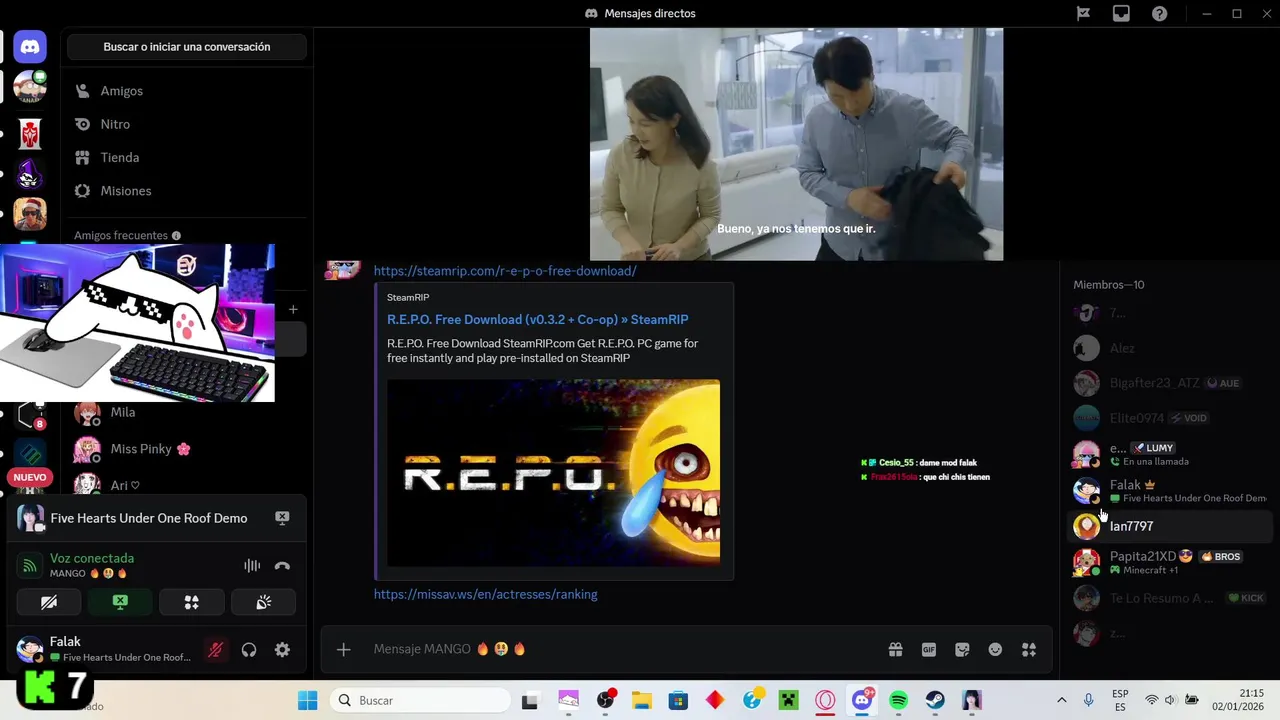Show hidden system tray icons chevron
The height and width of the screenshot is (720, 1280).
1061,700
